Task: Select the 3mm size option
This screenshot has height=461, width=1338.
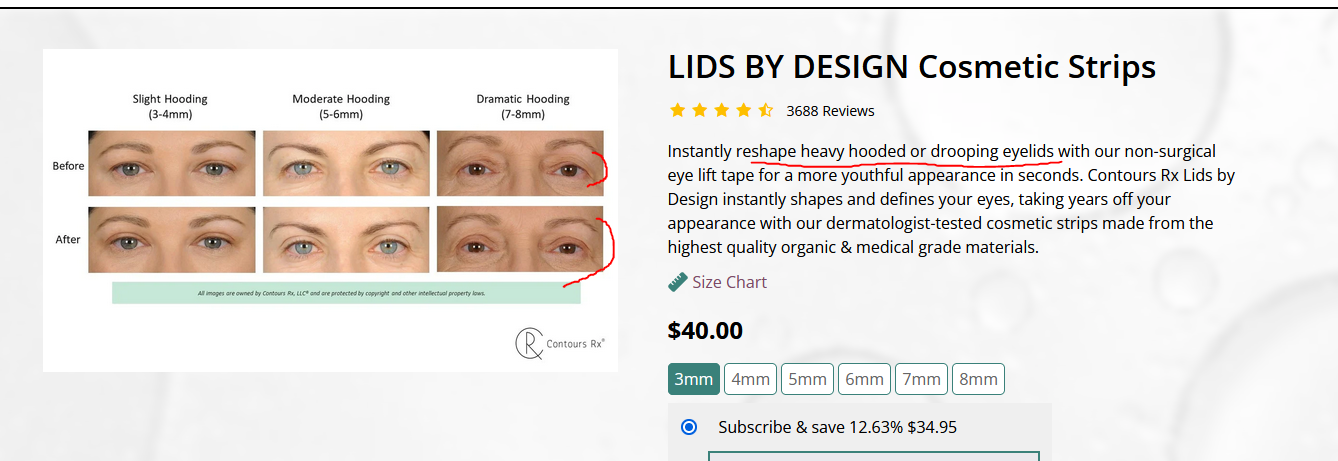Action: point(694,379)
